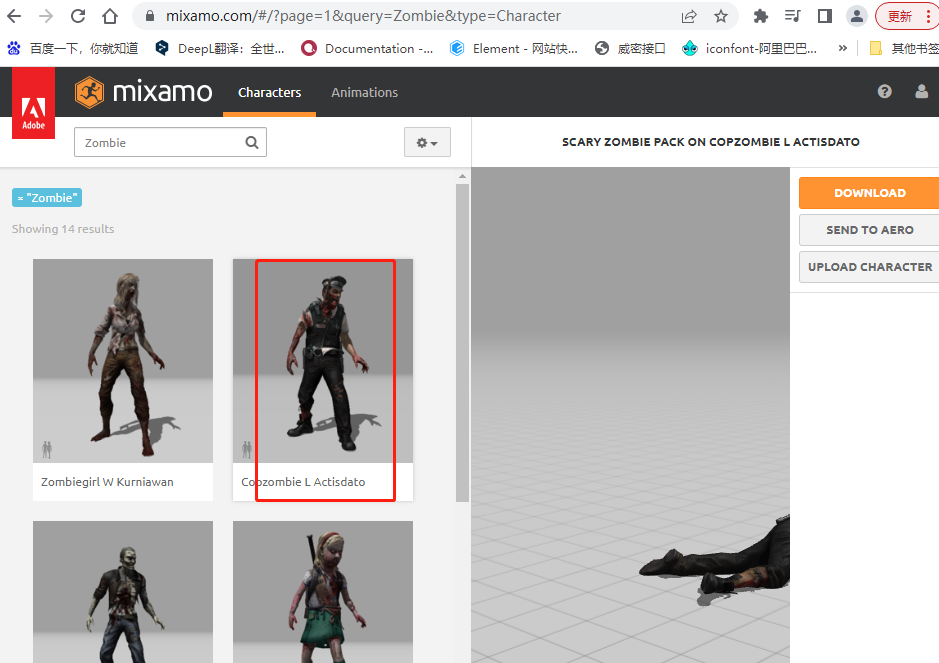Open the 百度一下 bookmark

73,49
